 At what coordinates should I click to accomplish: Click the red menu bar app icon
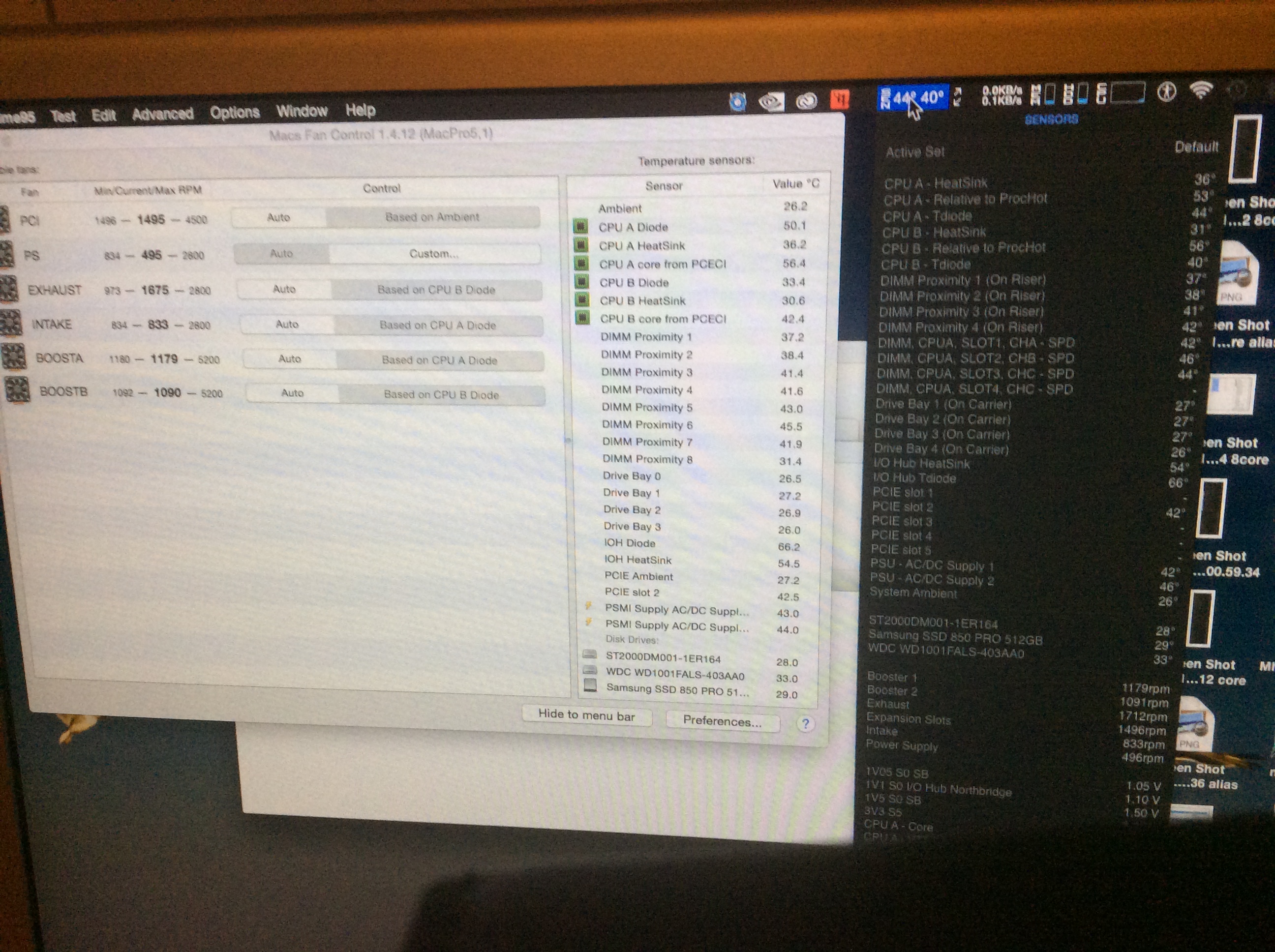840,100
